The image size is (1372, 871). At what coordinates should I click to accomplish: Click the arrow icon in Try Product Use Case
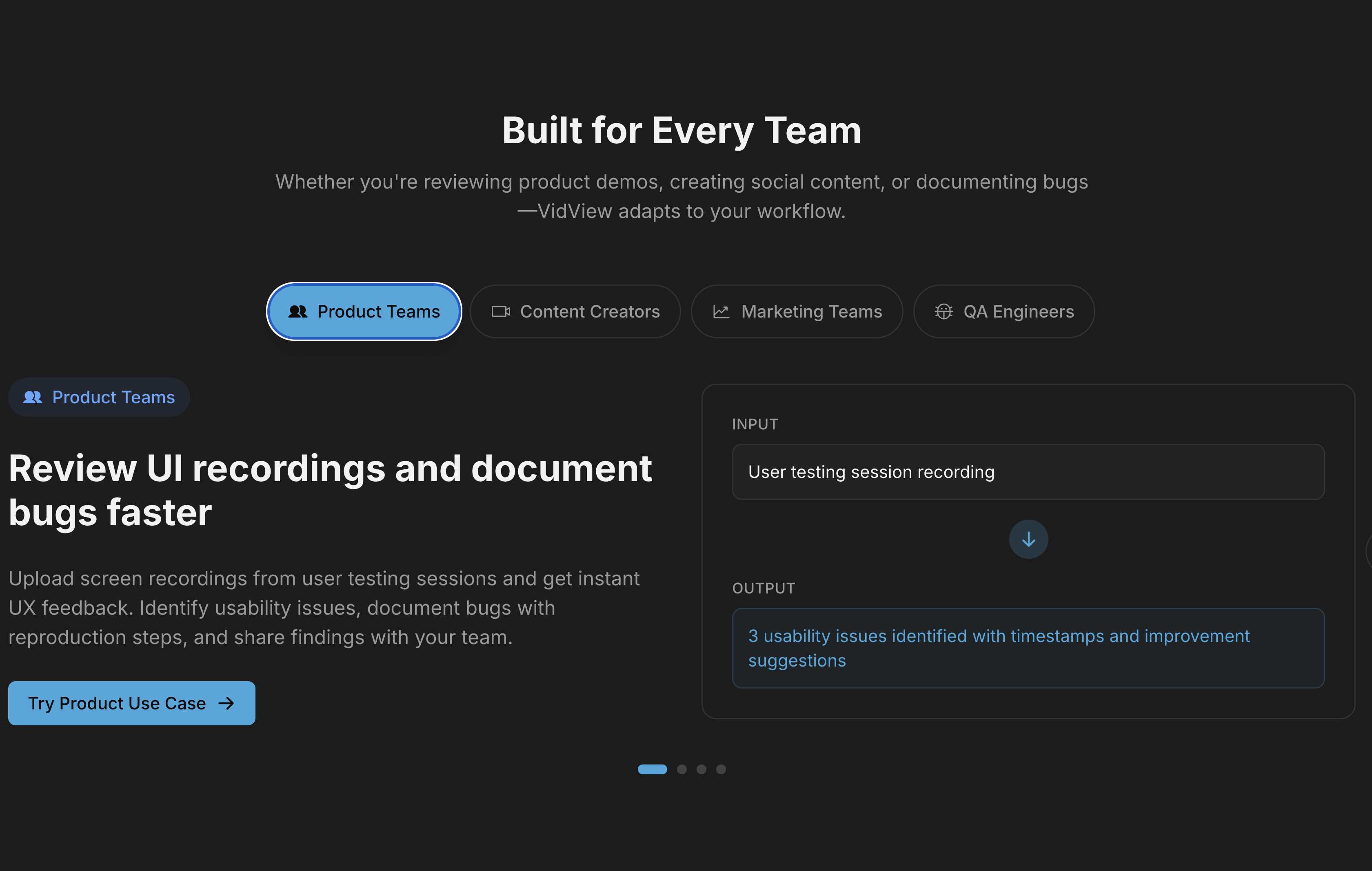226,703
